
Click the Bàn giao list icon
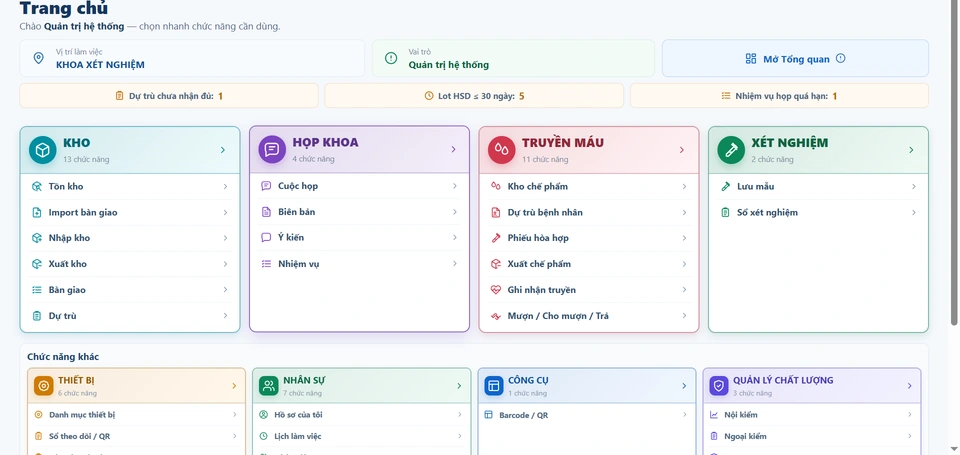(x=37, y=290)
